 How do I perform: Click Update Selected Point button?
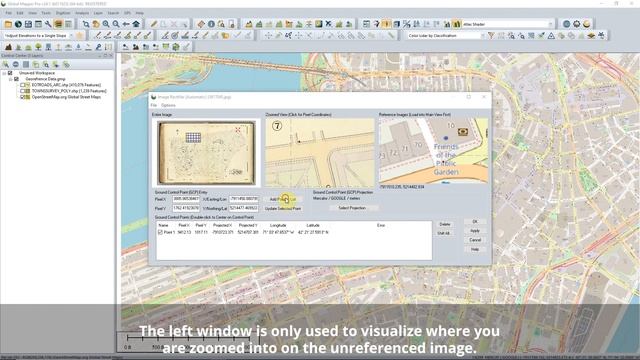tap(283, 208)
